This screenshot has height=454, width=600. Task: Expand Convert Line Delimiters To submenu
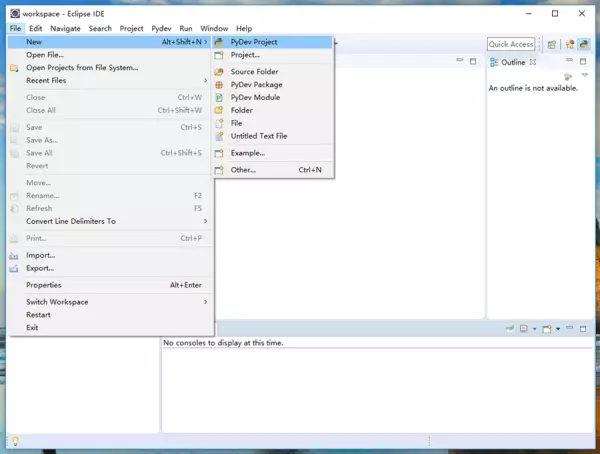[205, 221]
